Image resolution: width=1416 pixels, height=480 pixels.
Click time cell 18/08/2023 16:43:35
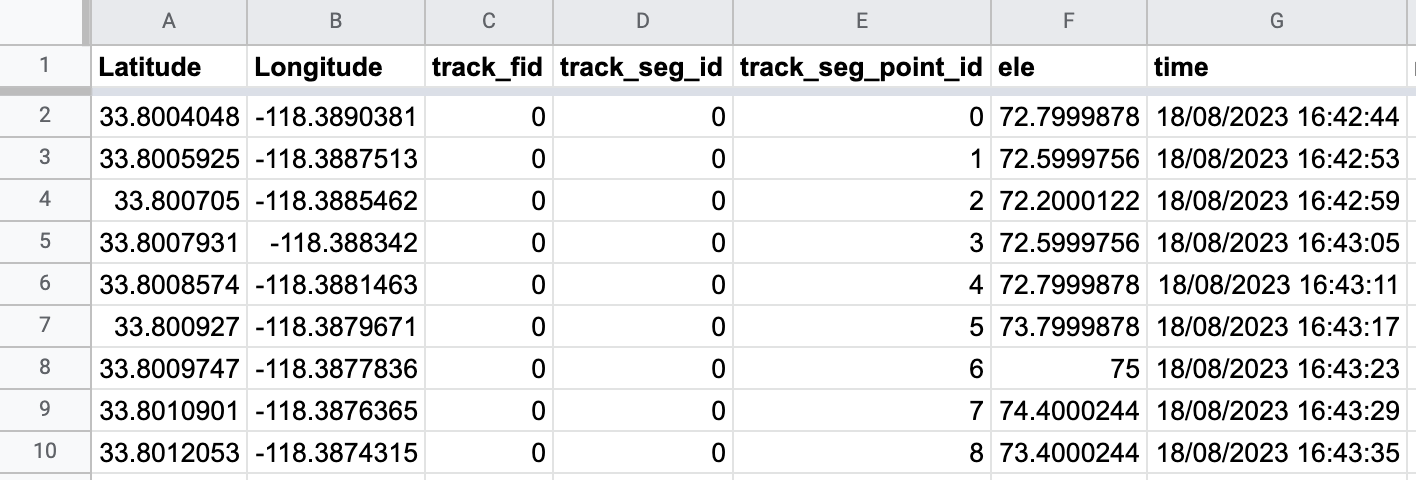click(x=1276, y=453)
